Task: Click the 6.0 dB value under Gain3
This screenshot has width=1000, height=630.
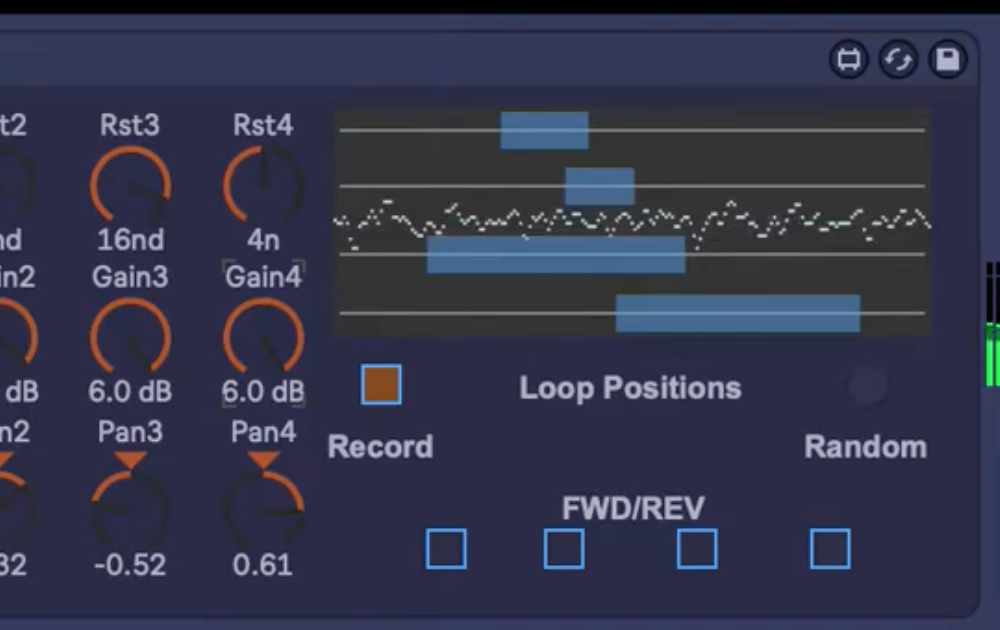Action: 130,392
